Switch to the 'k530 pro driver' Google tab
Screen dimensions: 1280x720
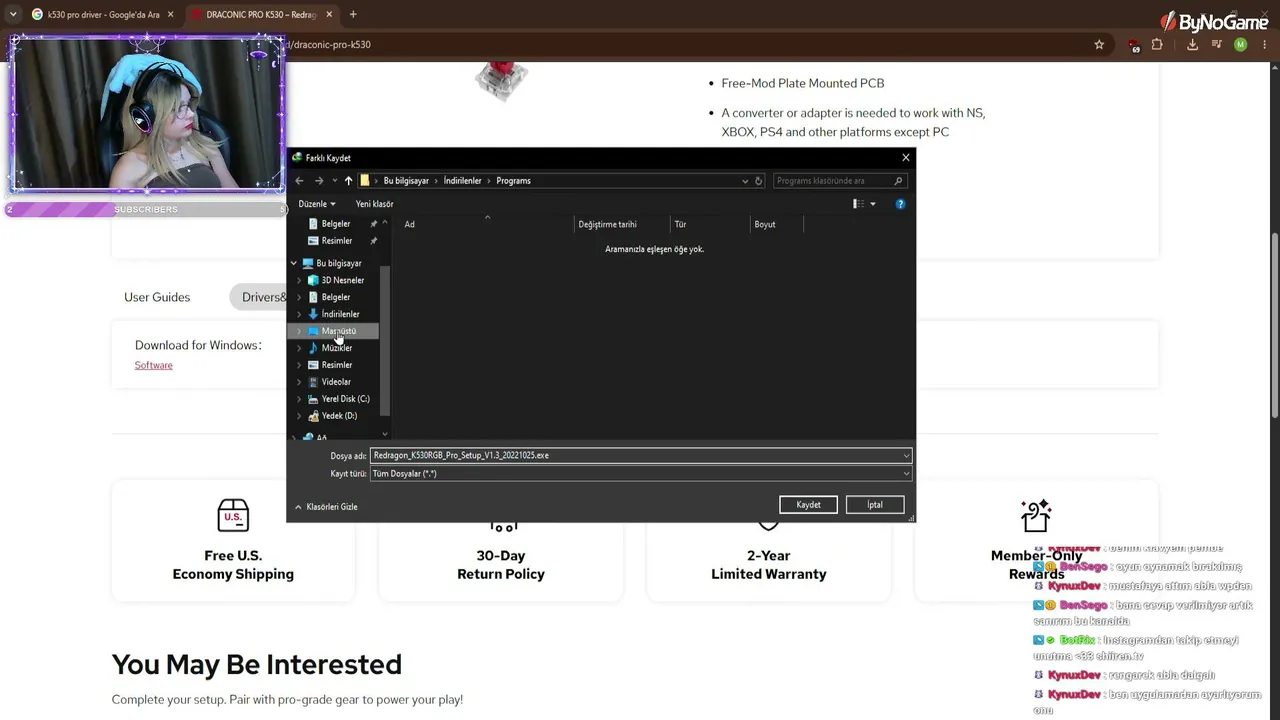tap(104, 15)
